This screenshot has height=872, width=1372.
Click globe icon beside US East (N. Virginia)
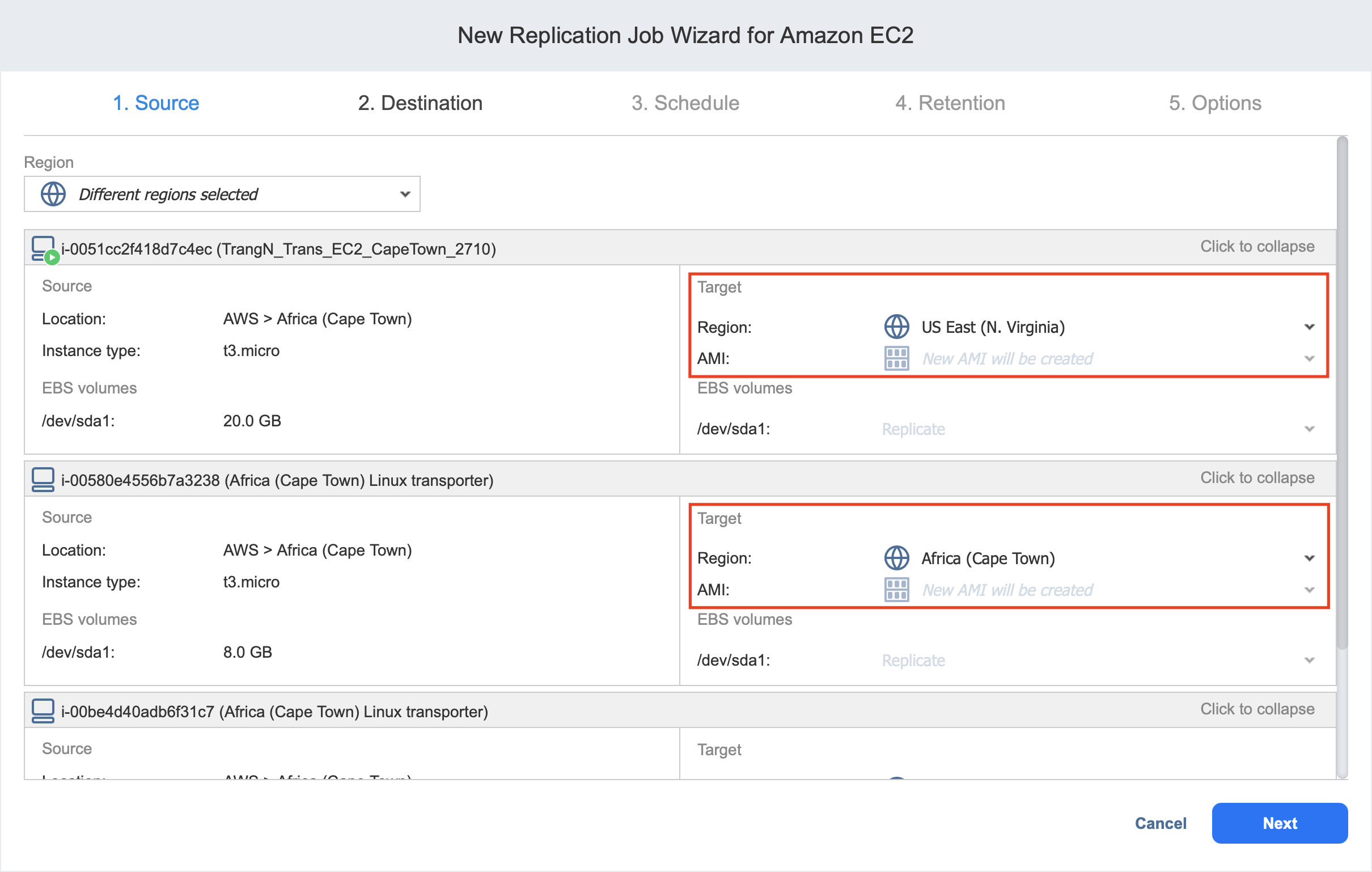[x=896, y=327]
